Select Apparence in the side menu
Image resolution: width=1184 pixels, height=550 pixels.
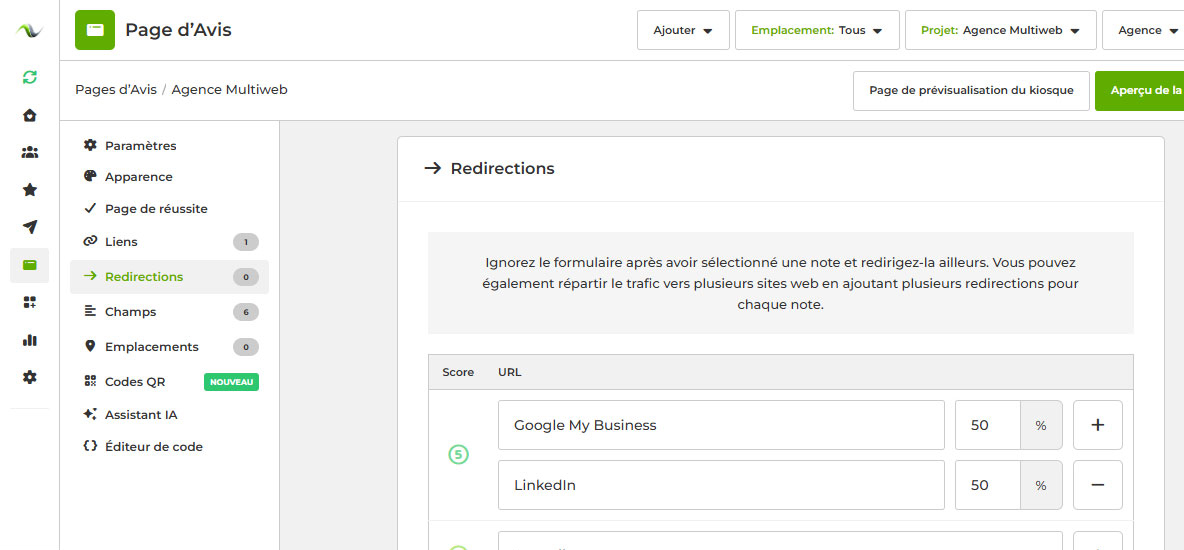click(x=138, y=177)
